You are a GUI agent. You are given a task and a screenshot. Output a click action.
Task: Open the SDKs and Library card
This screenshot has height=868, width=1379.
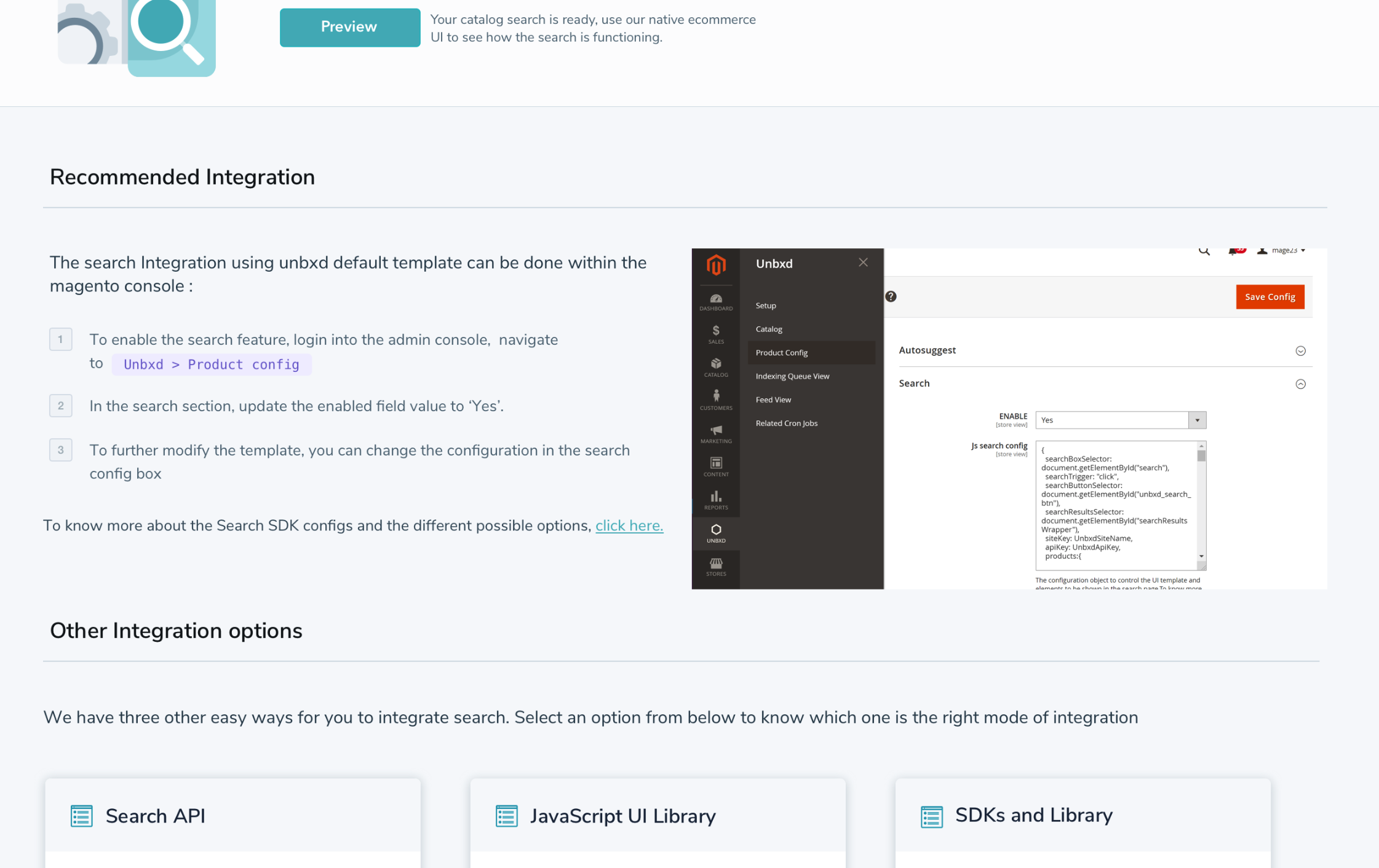pyautogui.click(x=1083, y=823)
